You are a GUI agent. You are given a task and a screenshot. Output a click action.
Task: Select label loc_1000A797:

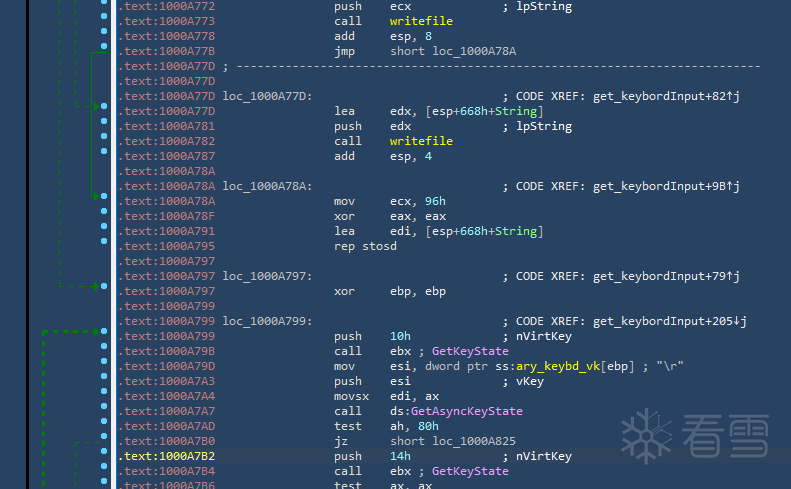click(x=267, y=277)
